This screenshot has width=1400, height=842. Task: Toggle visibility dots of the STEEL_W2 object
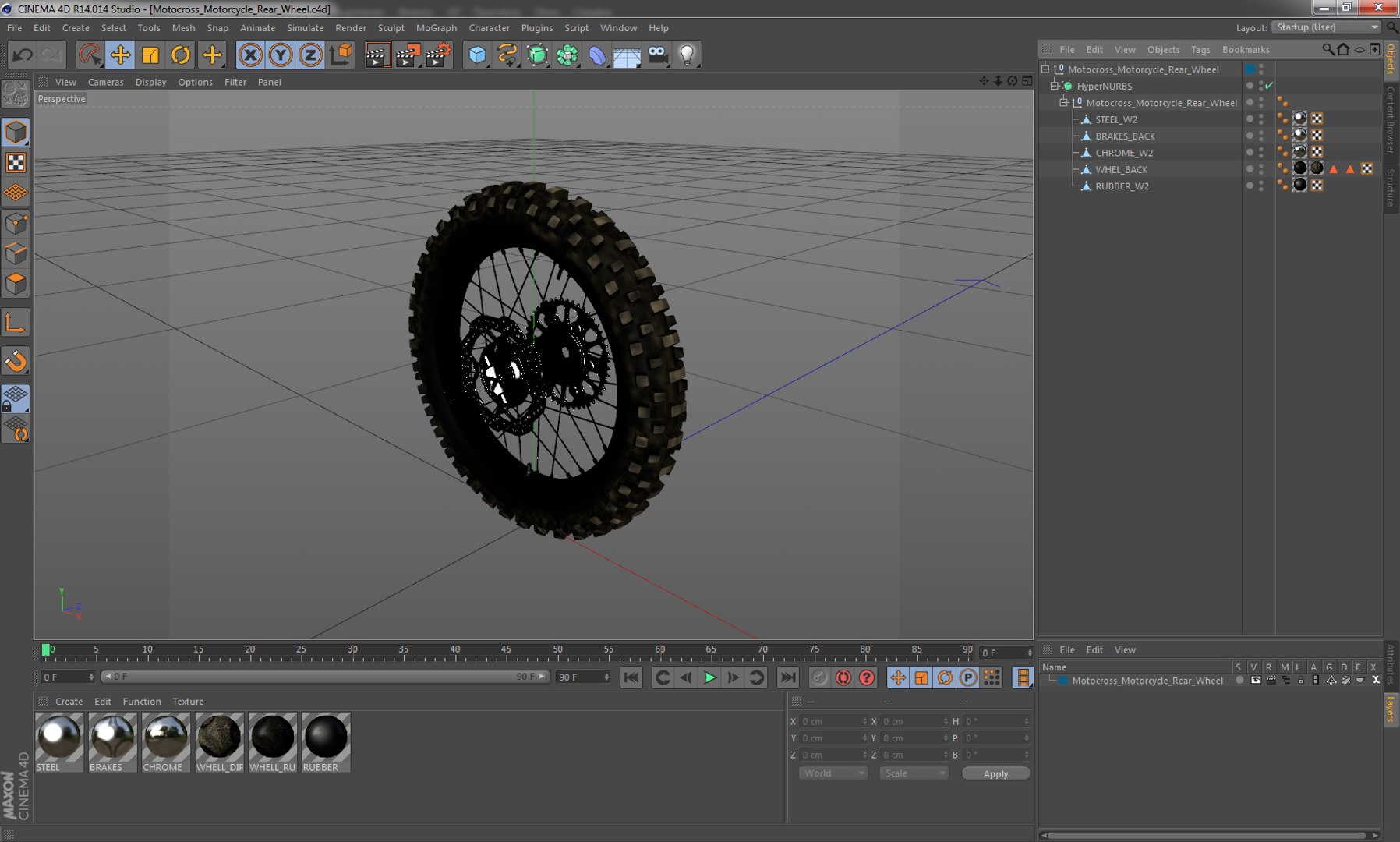click(x=1260, y=119)
